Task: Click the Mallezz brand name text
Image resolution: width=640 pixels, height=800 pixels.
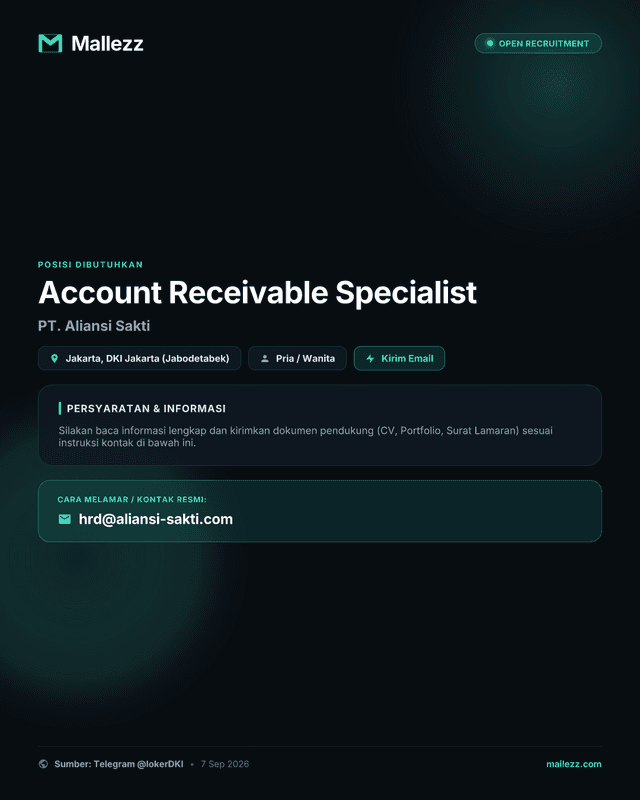Action: point(107,43)
